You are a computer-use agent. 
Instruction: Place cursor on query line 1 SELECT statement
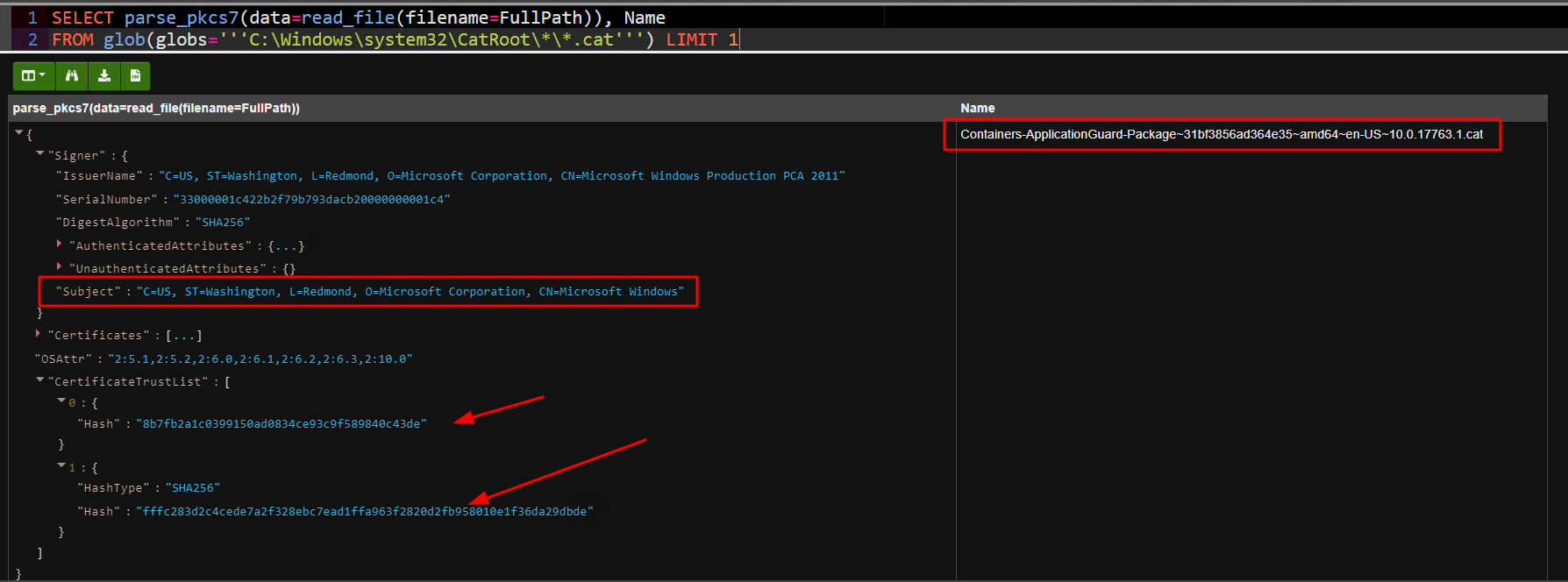351,18
